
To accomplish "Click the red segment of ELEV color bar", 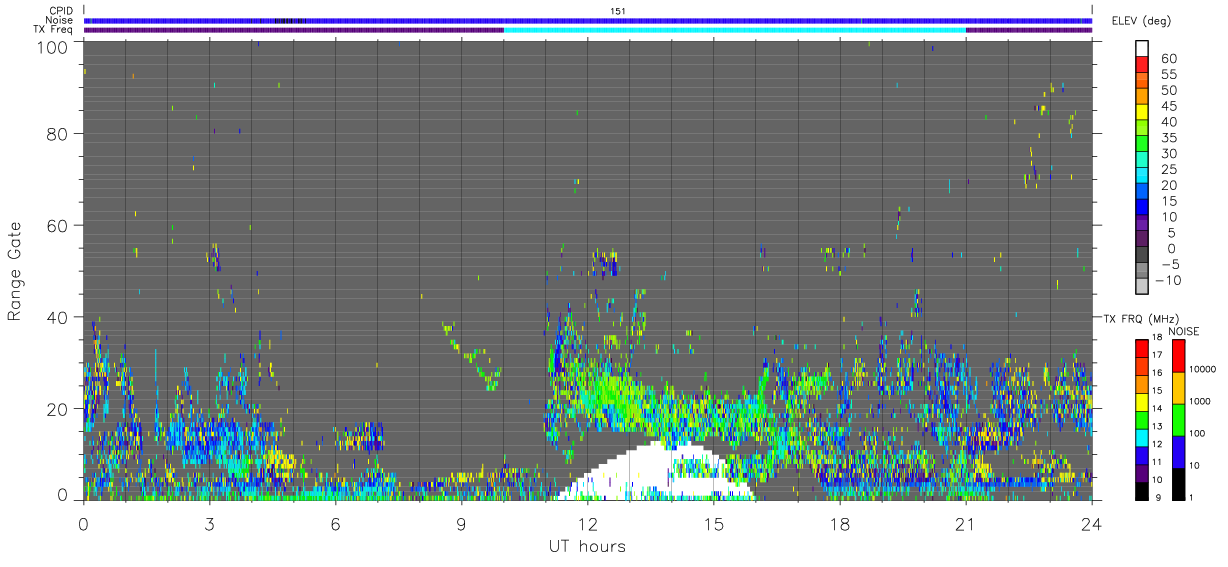I will pos(1142,65).
